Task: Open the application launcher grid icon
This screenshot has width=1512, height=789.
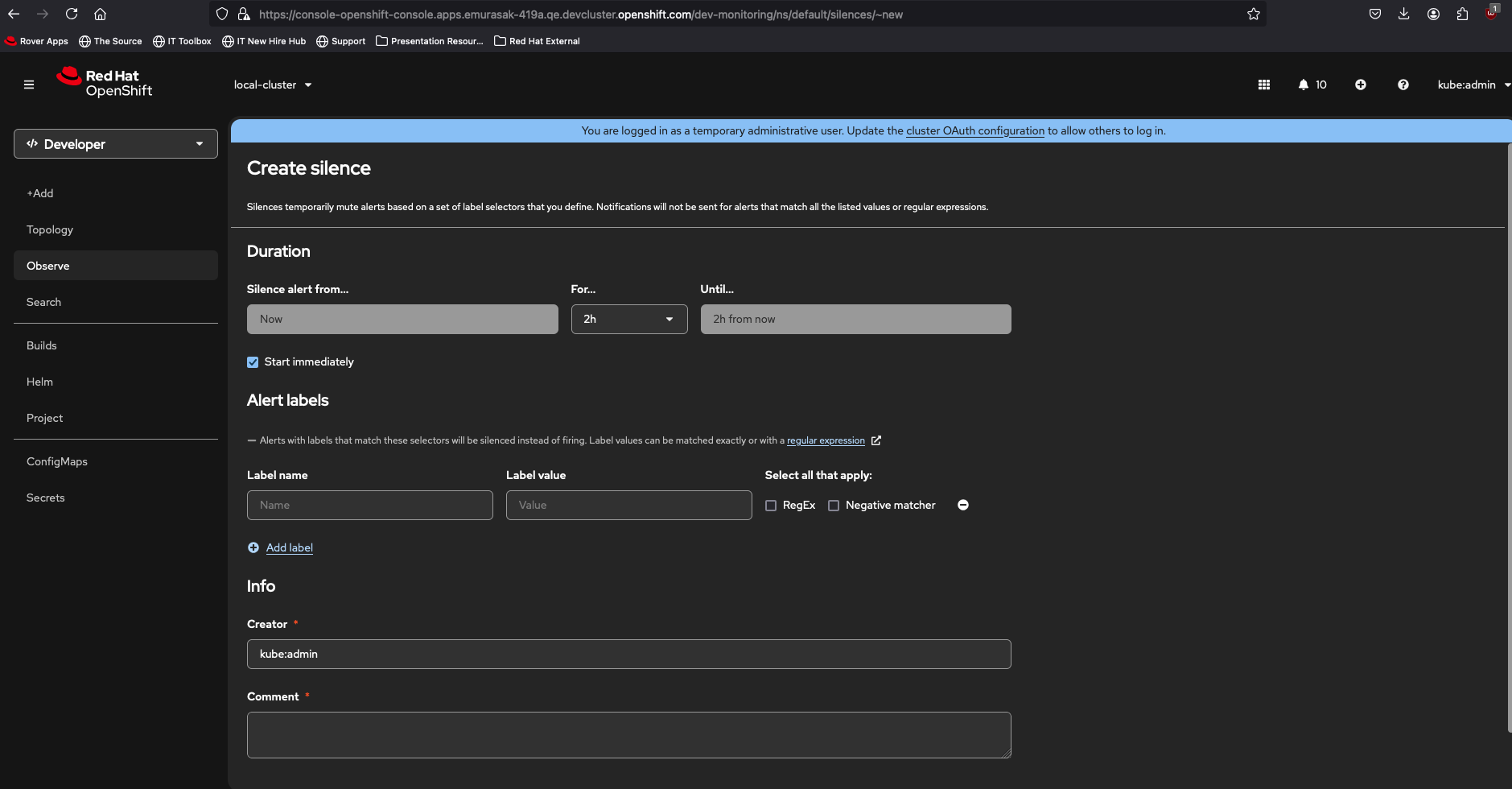Action: coord(1263,85)
